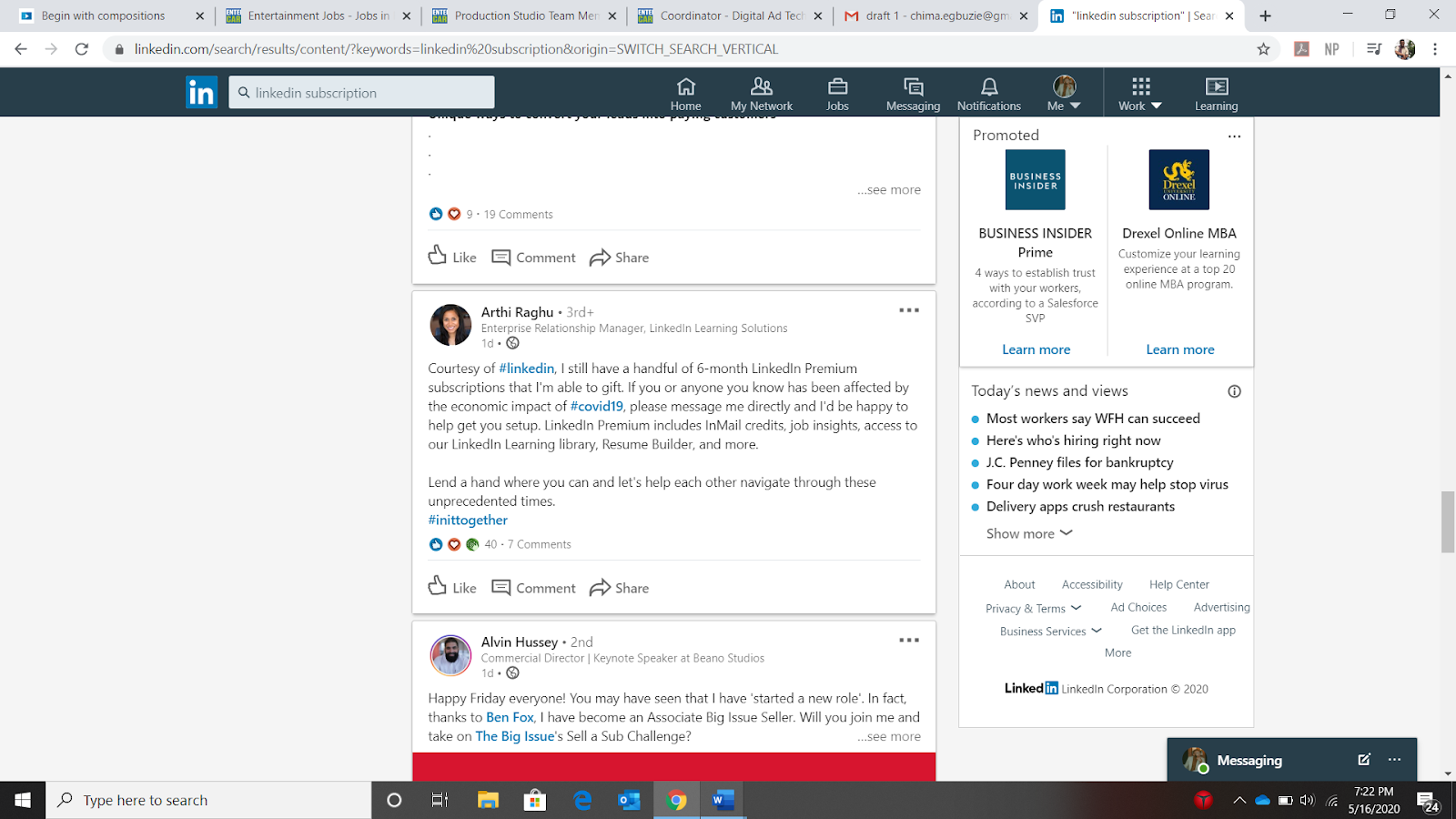The image size is (1456, 819).
Task: Click the Business Insider ad logo
Action: click(x=1036, y=180)
